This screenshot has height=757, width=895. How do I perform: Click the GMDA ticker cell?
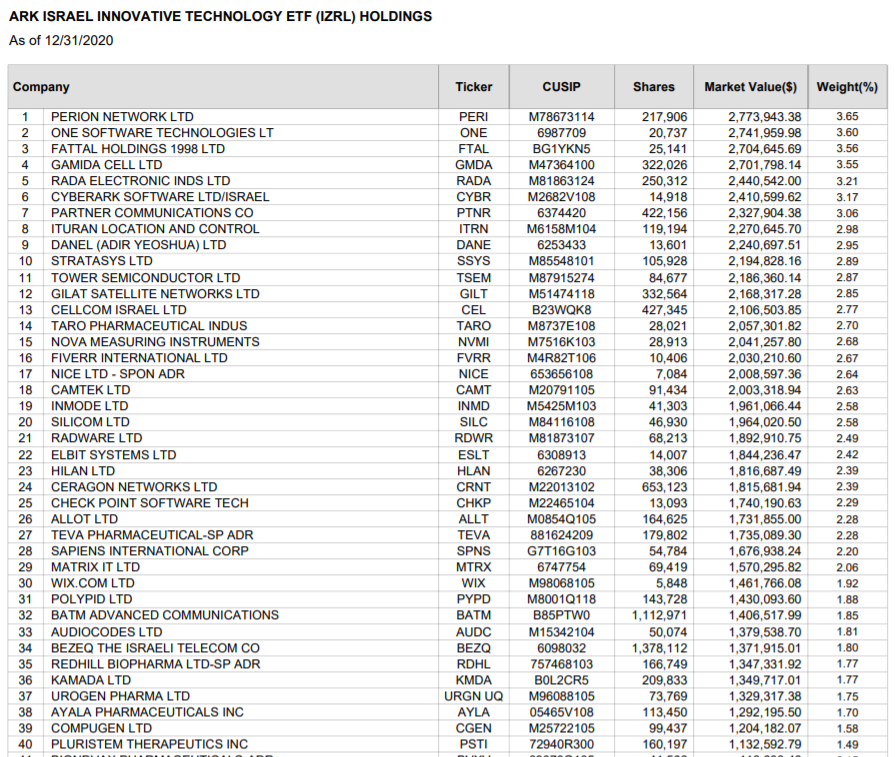tap(473, 164)
